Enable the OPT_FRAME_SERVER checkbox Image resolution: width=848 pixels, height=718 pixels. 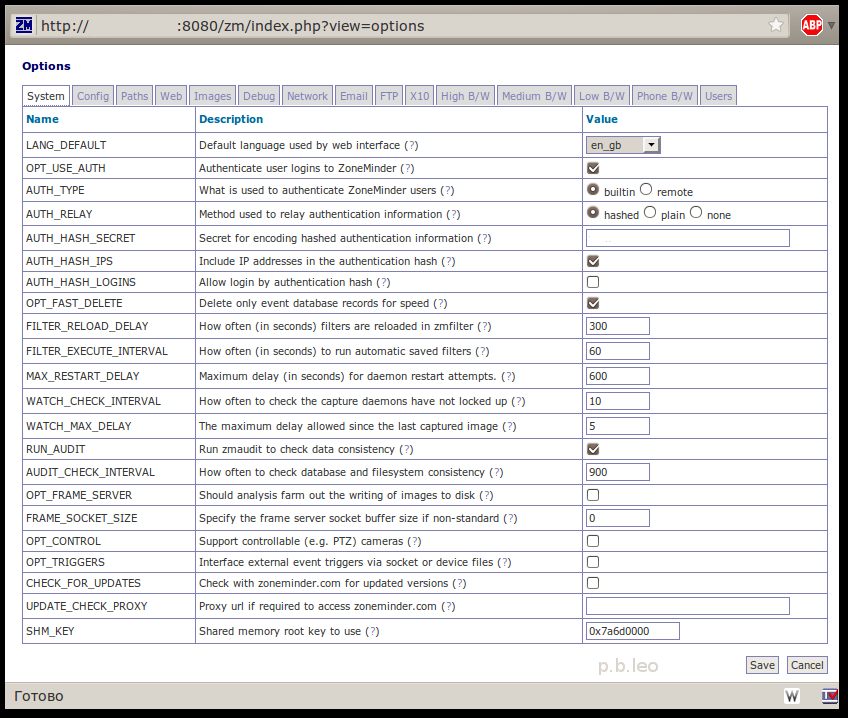(x=593, y=495)
